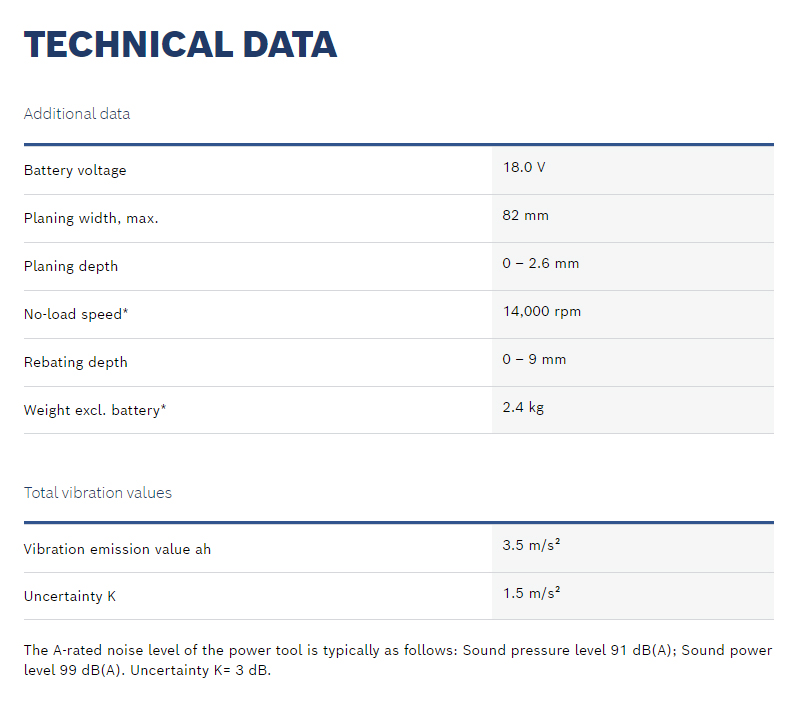
Task: Click the Total vibration values section title
Action: click(x=98, y=493)
